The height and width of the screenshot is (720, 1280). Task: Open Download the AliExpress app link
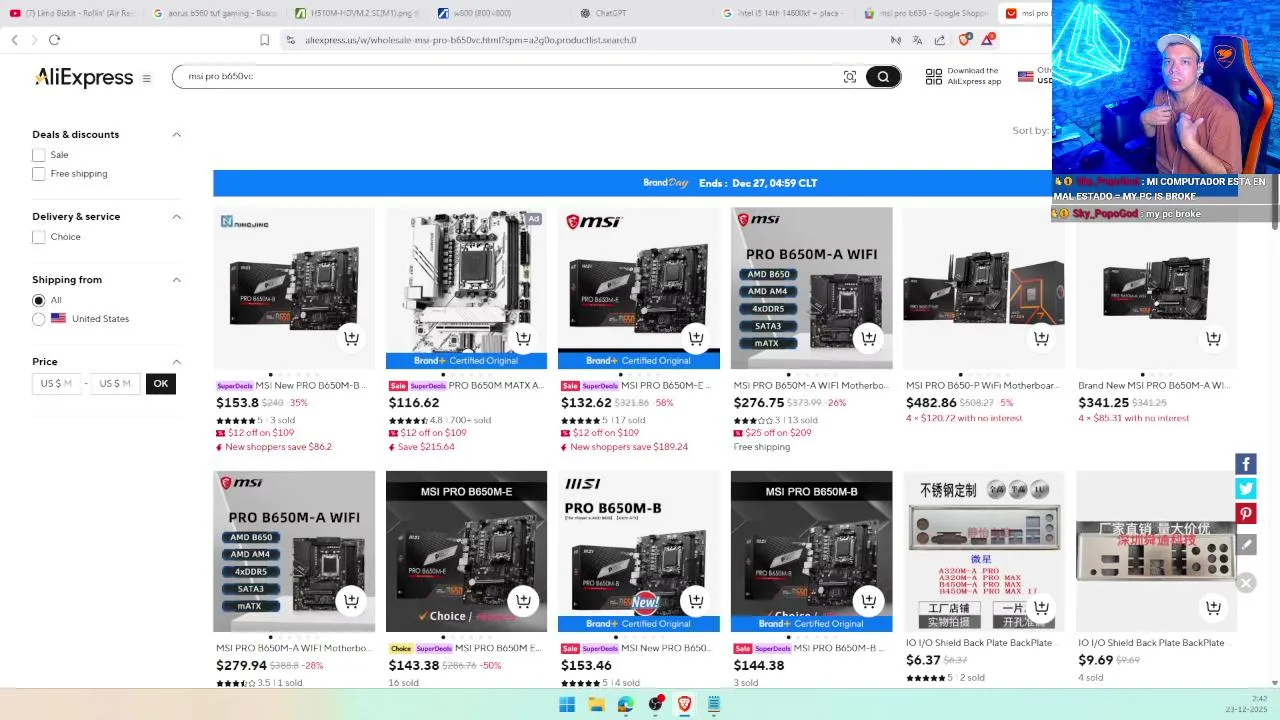tap(974, 76)
